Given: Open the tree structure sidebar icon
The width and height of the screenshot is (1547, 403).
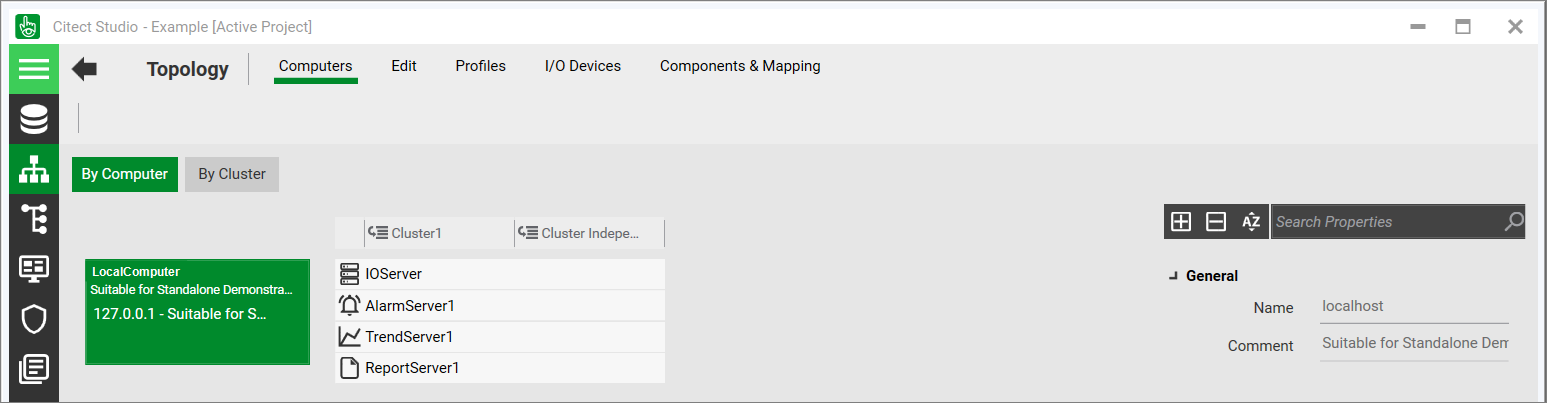Looking at the screenshot, I should pos(34,219).
